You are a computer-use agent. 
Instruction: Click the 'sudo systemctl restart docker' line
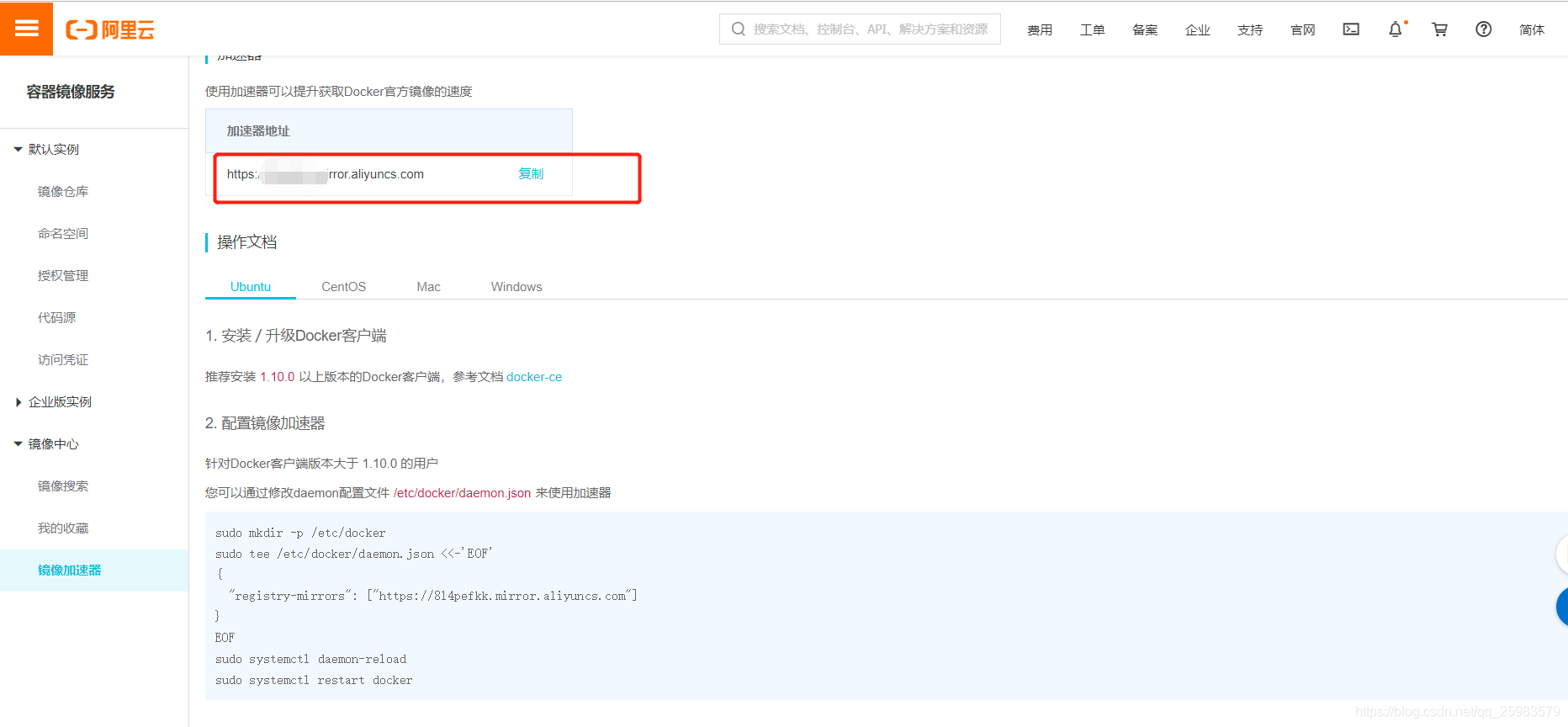[x=314, y=680]
